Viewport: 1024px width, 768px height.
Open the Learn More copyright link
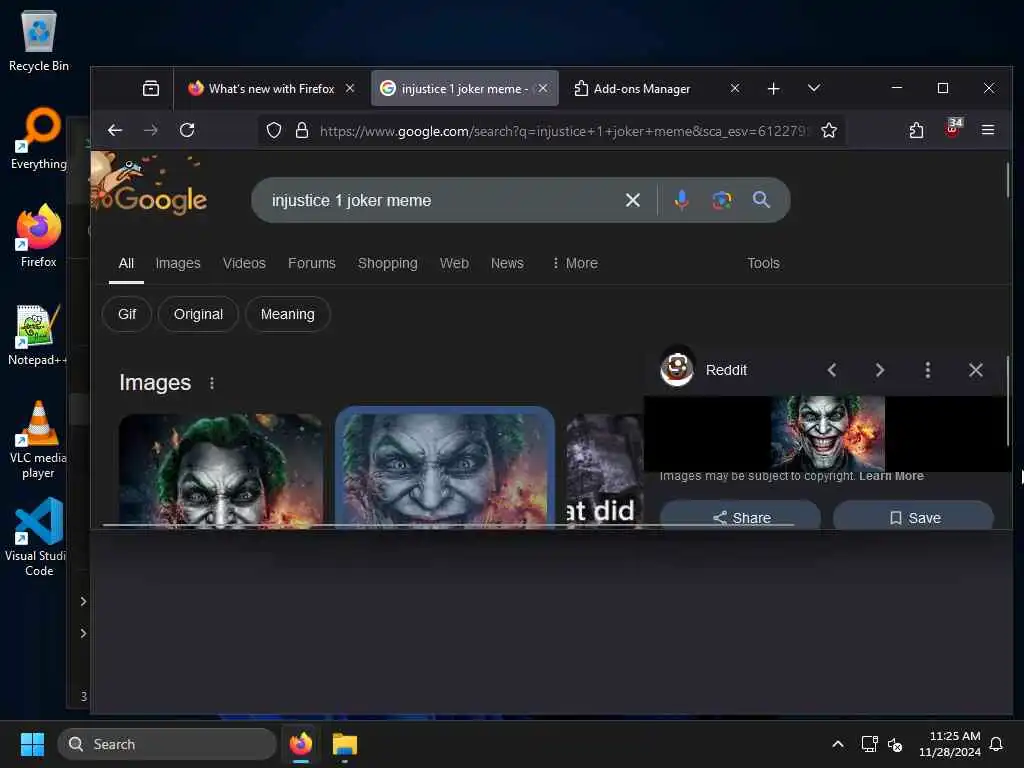click(891, 476)
